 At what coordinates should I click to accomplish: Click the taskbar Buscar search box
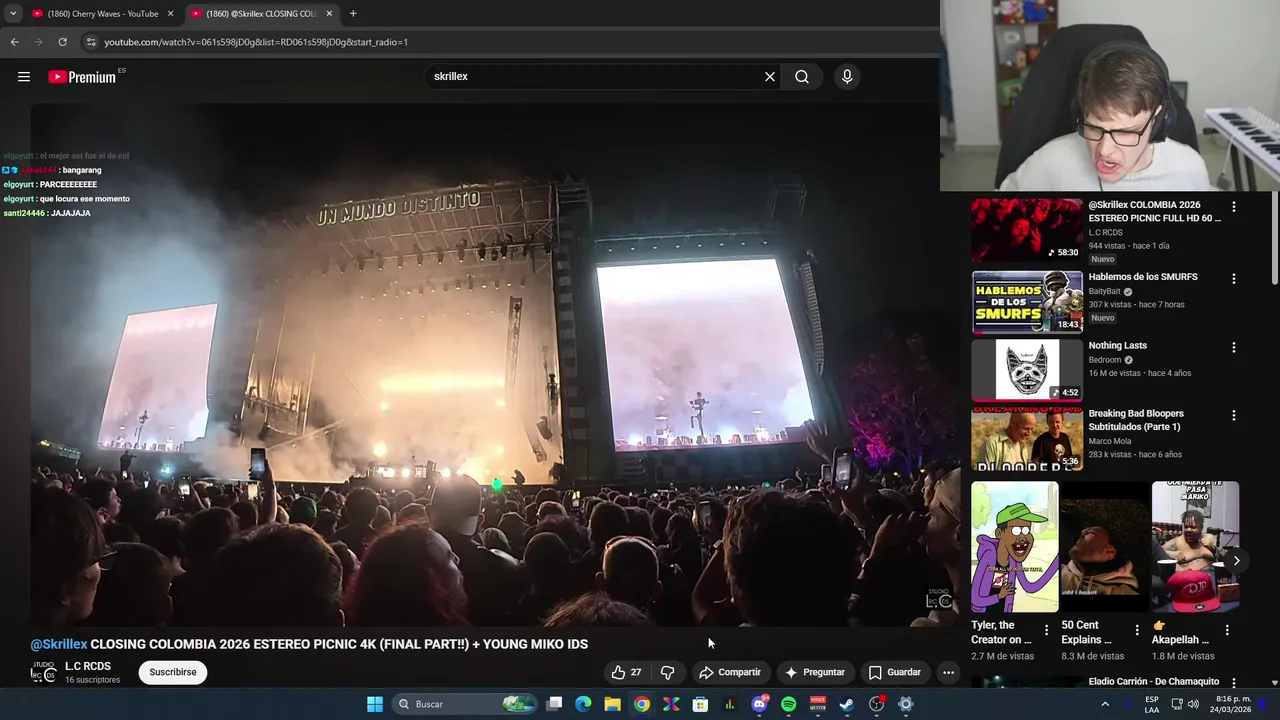[466, 704]
